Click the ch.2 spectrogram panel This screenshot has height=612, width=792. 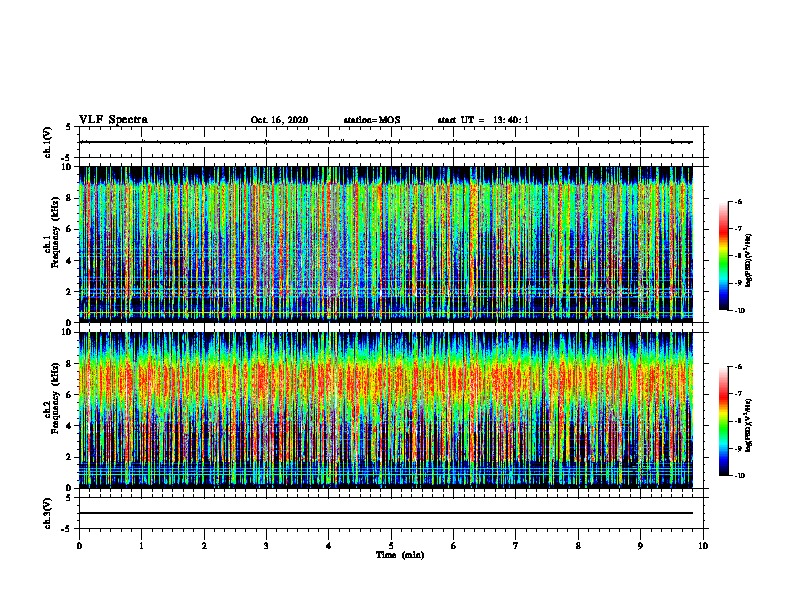(386, 410)
